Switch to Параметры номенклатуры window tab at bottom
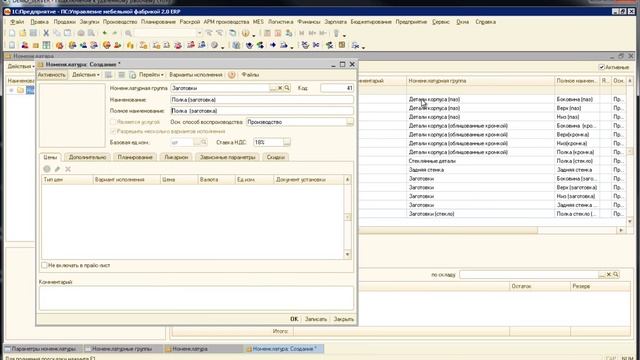The image size is (640, 360). click(x=44, y=349)
